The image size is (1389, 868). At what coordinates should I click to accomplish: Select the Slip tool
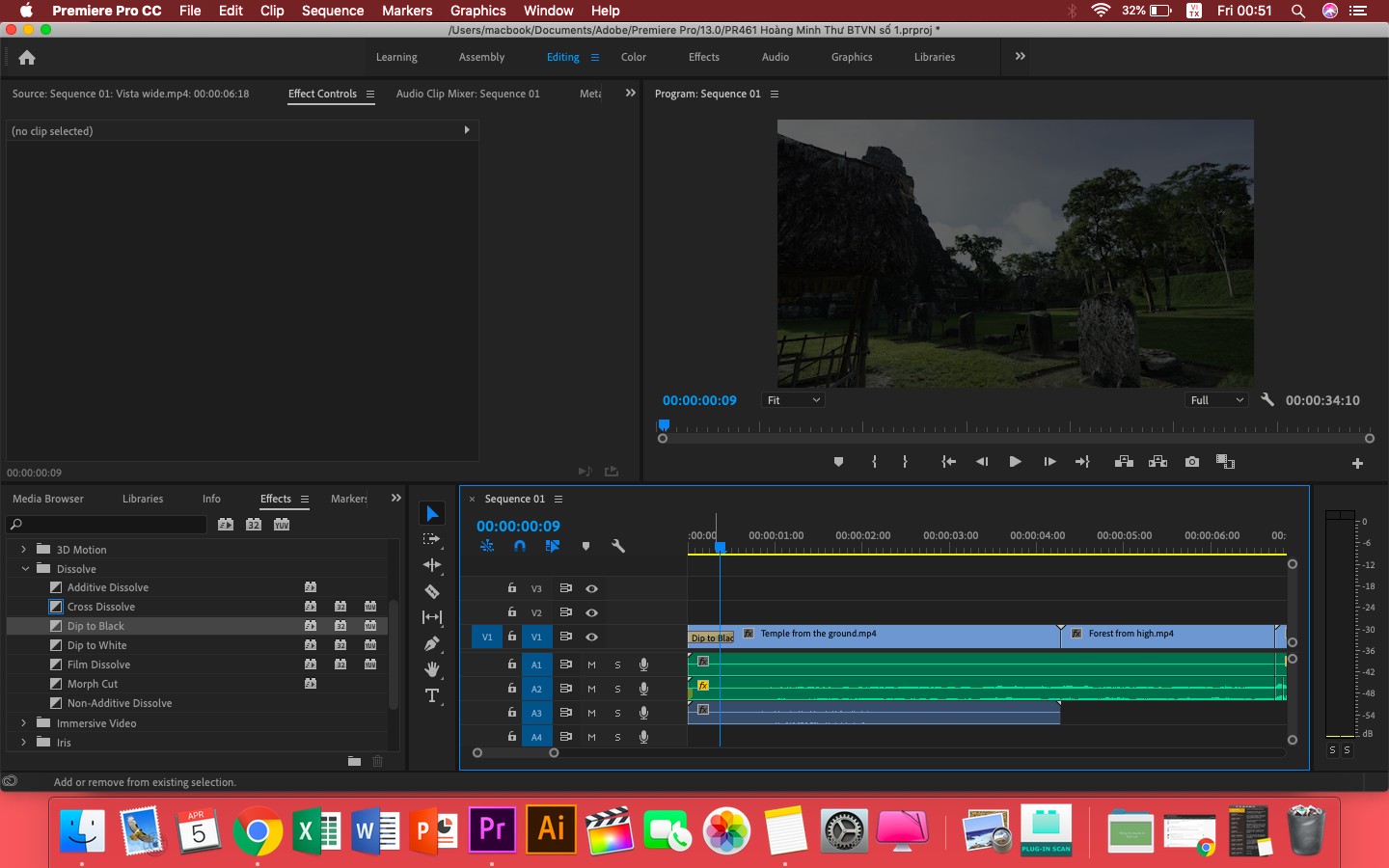pyautogui.click(x=432, y=617)
